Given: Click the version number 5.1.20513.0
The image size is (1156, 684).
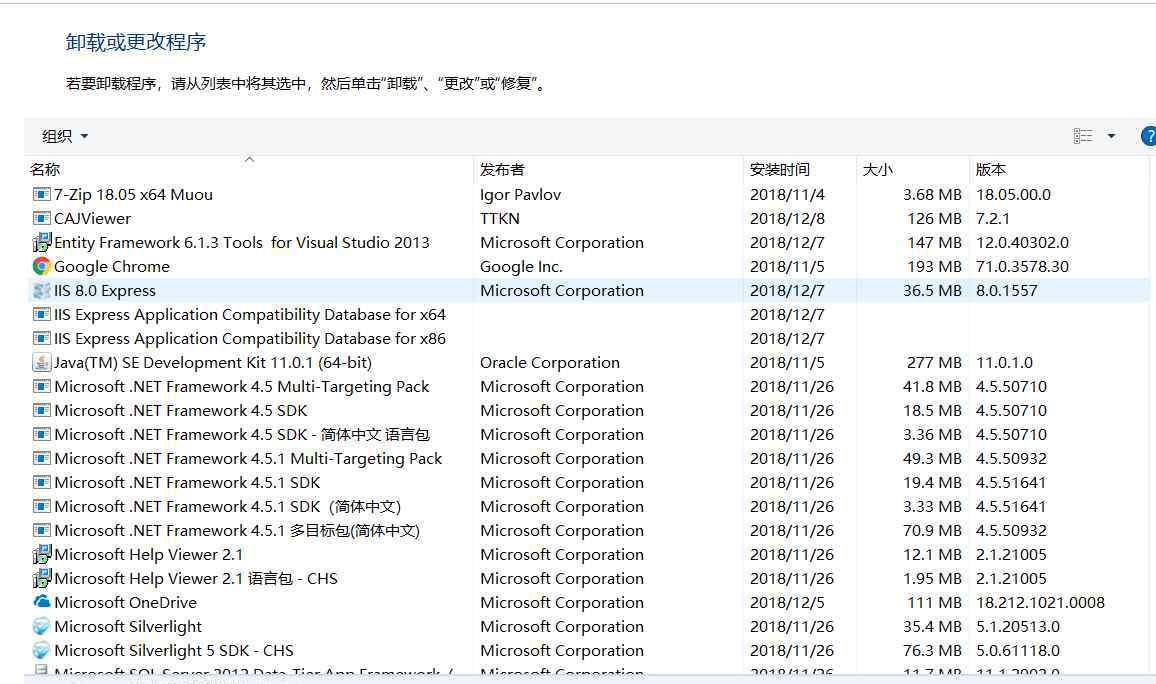Looking at the screenshot, I should pyautogui.click(x=1018, y=627).
